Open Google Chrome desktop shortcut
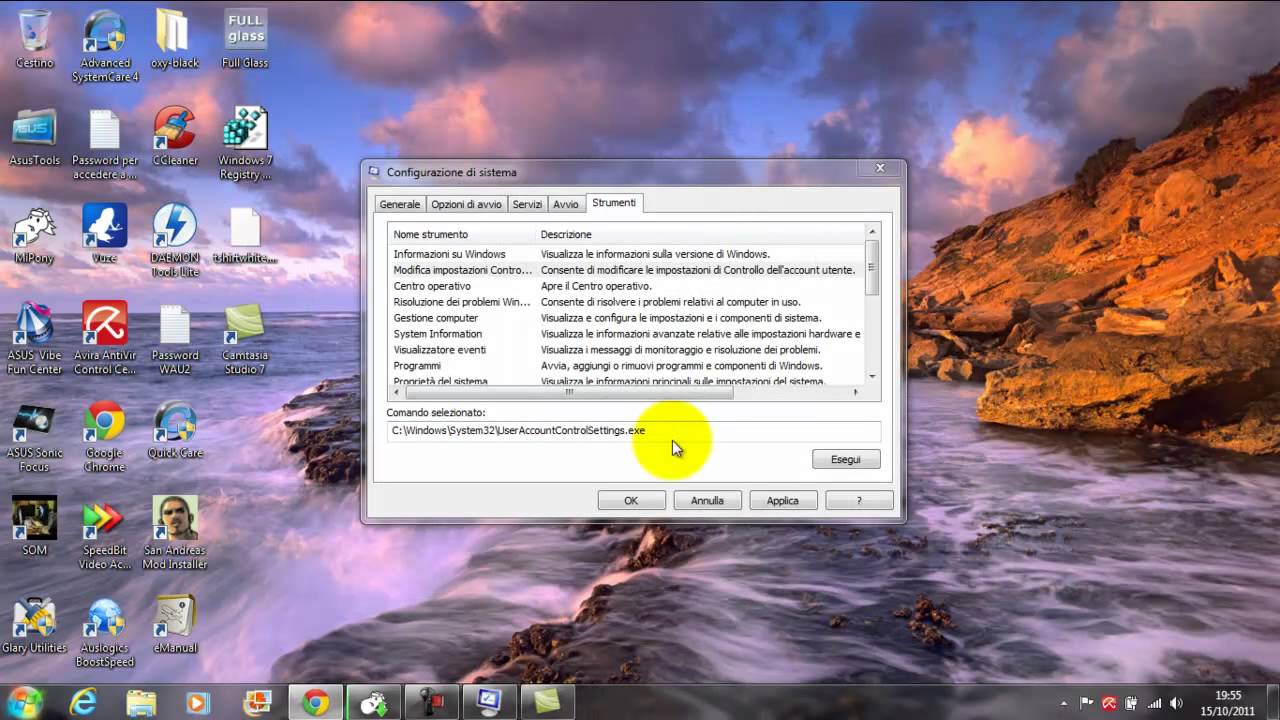 105,436
